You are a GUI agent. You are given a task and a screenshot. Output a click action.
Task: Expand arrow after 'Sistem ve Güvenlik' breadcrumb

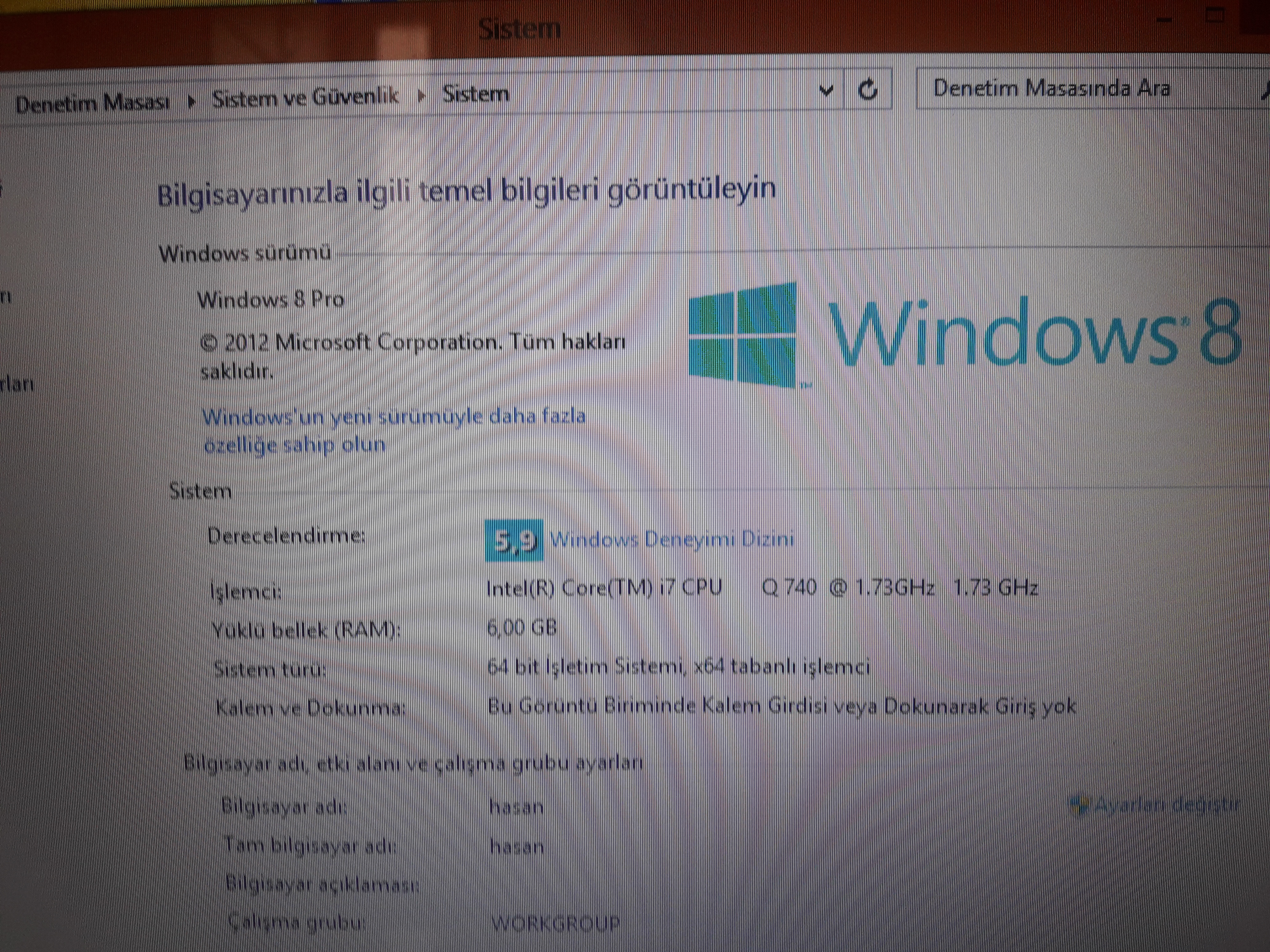tap(422, 95)
